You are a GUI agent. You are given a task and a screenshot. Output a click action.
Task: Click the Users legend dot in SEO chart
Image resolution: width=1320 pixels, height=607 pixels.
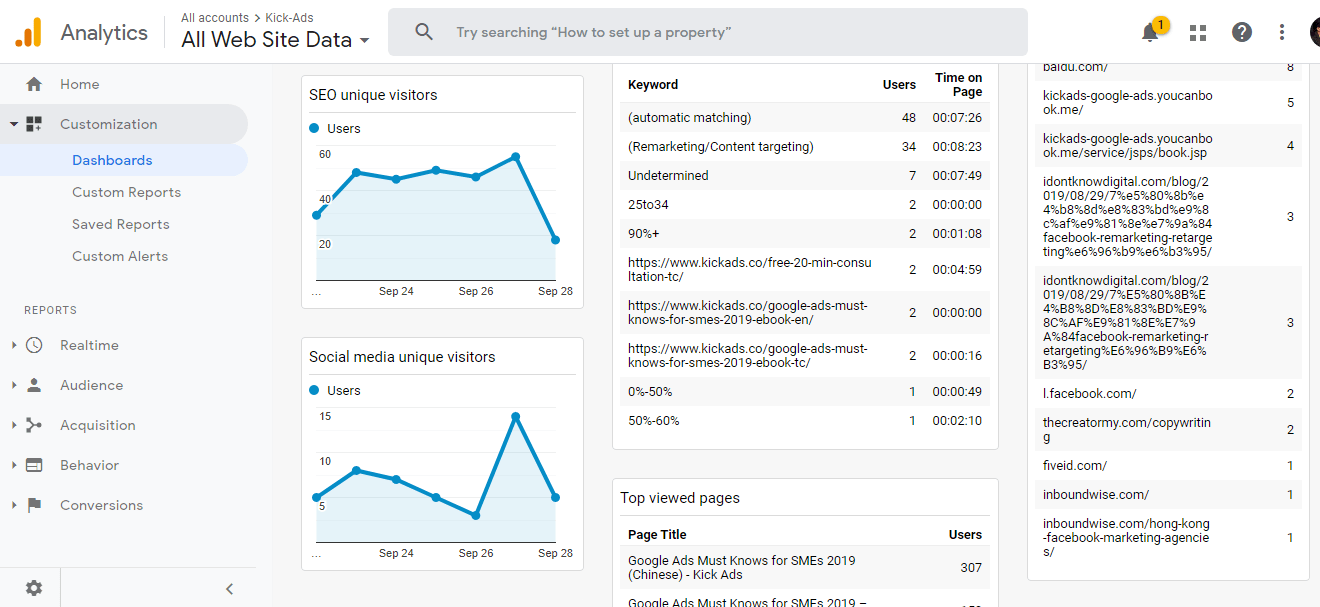pyautogui.click(x=314, y=128)
